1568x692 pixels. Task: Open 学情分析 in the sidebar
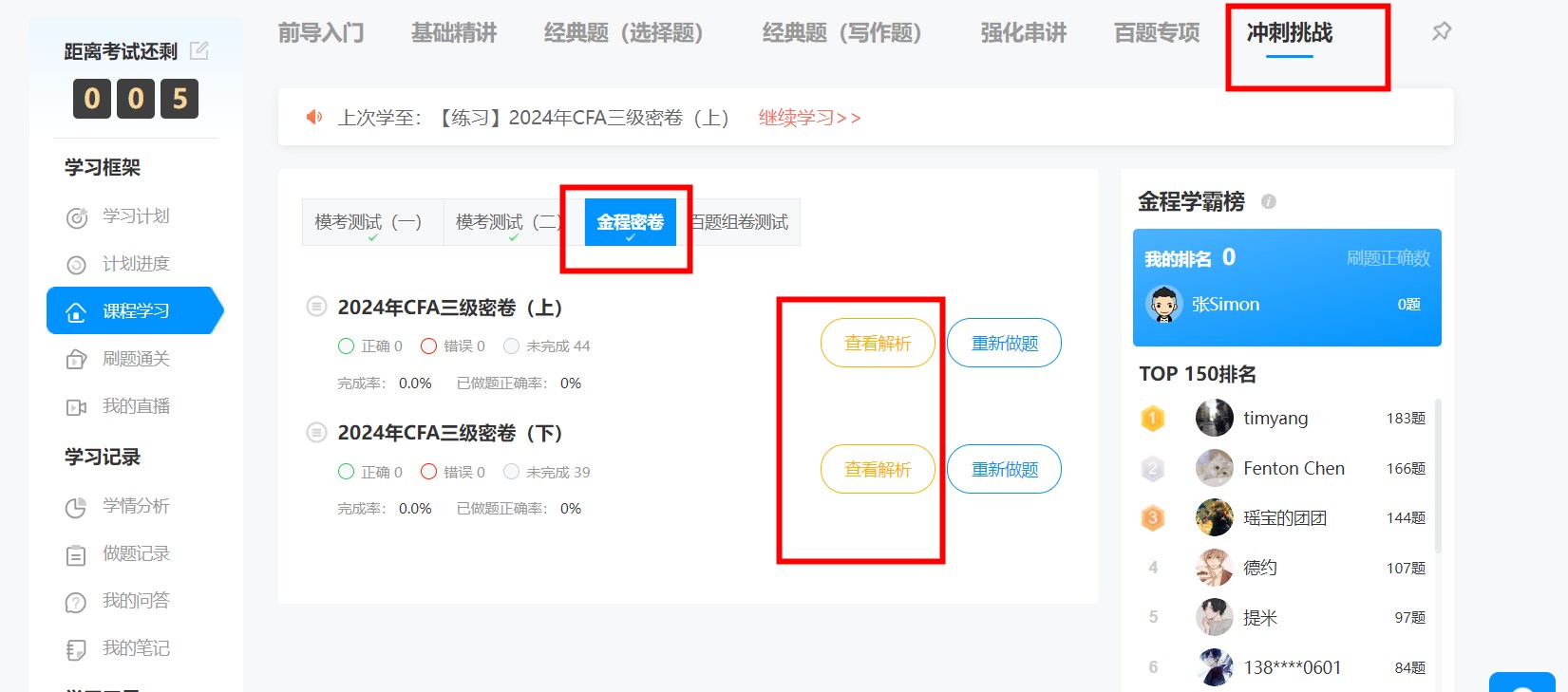tap(136, 506)
